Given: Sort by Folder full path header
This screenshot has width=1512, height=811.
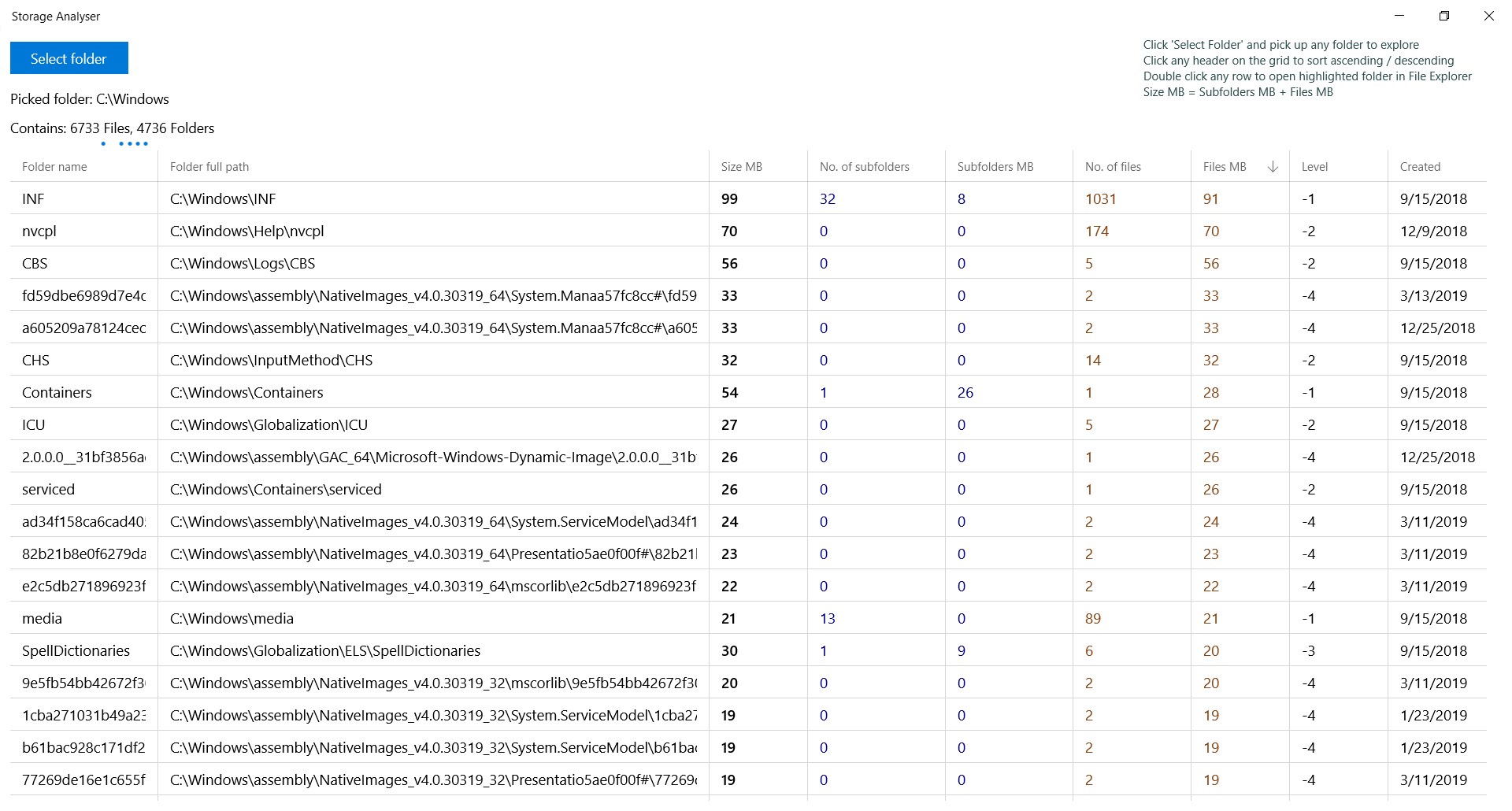Looking at the screenshot, I should point(209,167).
